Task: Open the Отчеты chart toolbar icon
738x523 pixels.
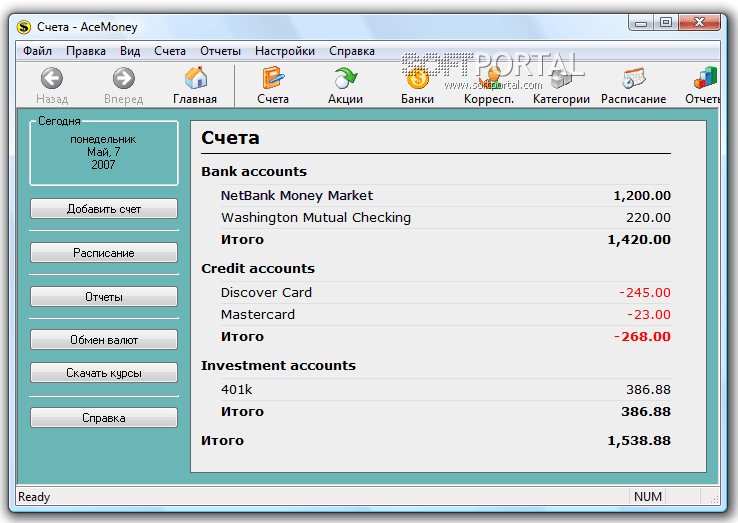Action: [x=705, y=78]
